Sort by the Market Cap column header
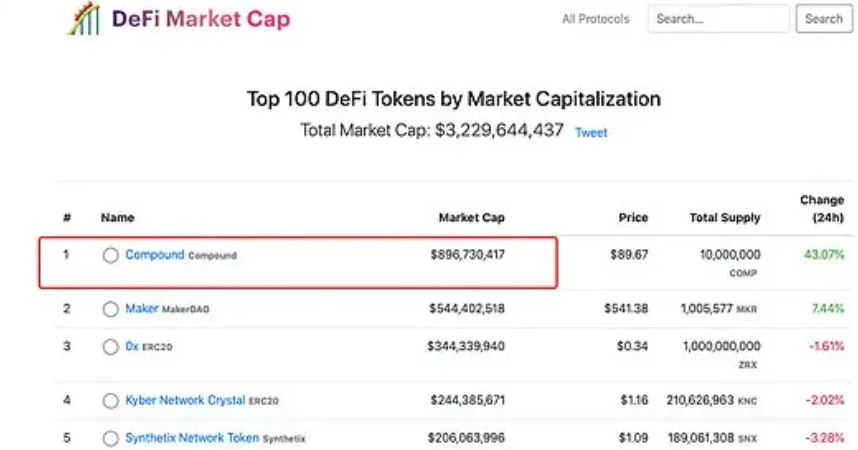 pyautogui.click(x=472, y=218)
